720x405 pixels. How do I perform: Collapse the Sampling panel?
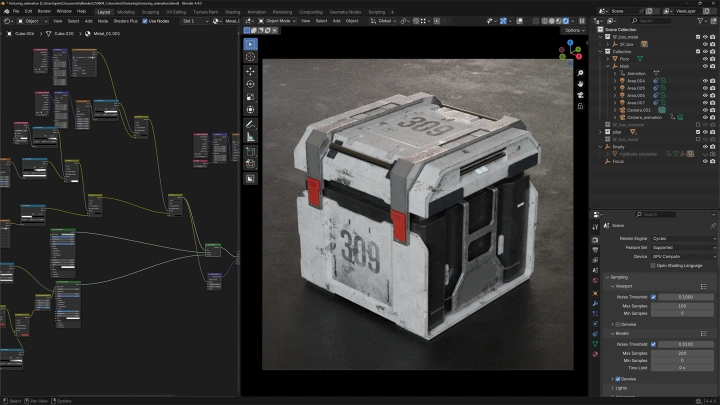[620, 277]
